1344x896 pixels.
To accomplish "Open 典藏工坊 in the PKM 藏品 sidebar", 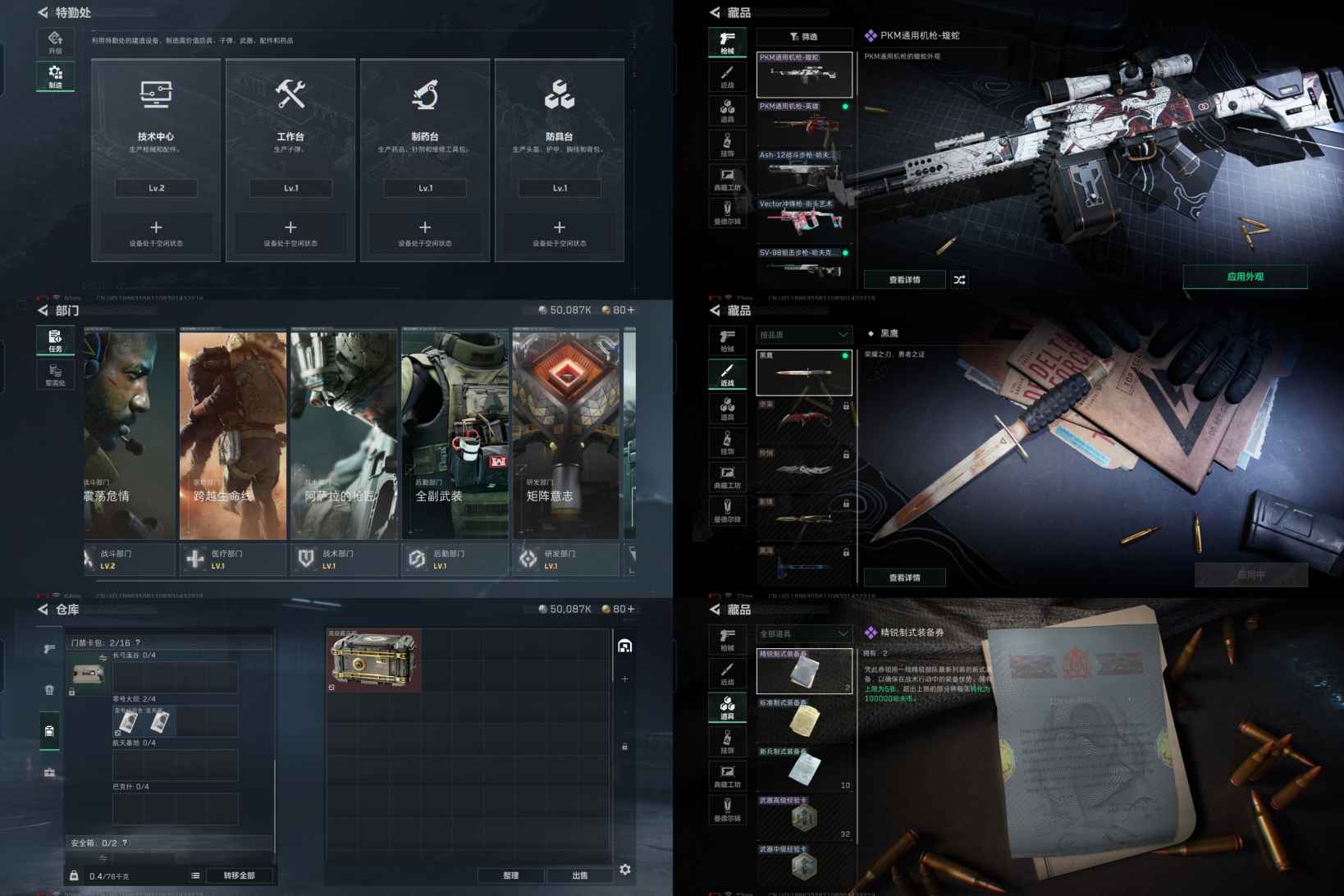I will pyautogui.click(x=727, y=179).
